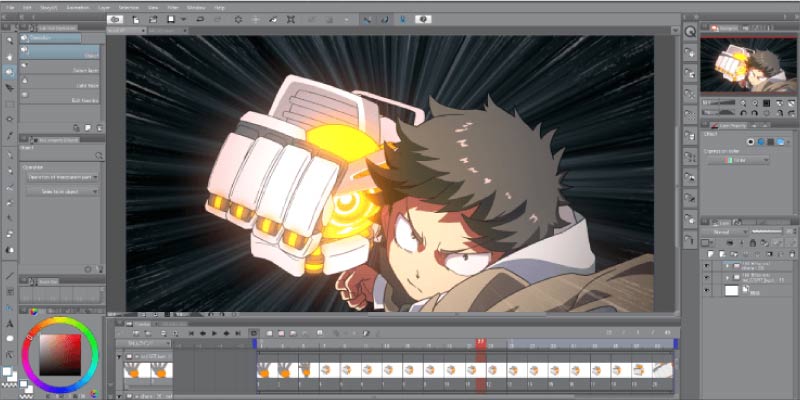Hide the bottom paper layer
The width and height of the screenshot is (800, 400).
tap(708, 289)
